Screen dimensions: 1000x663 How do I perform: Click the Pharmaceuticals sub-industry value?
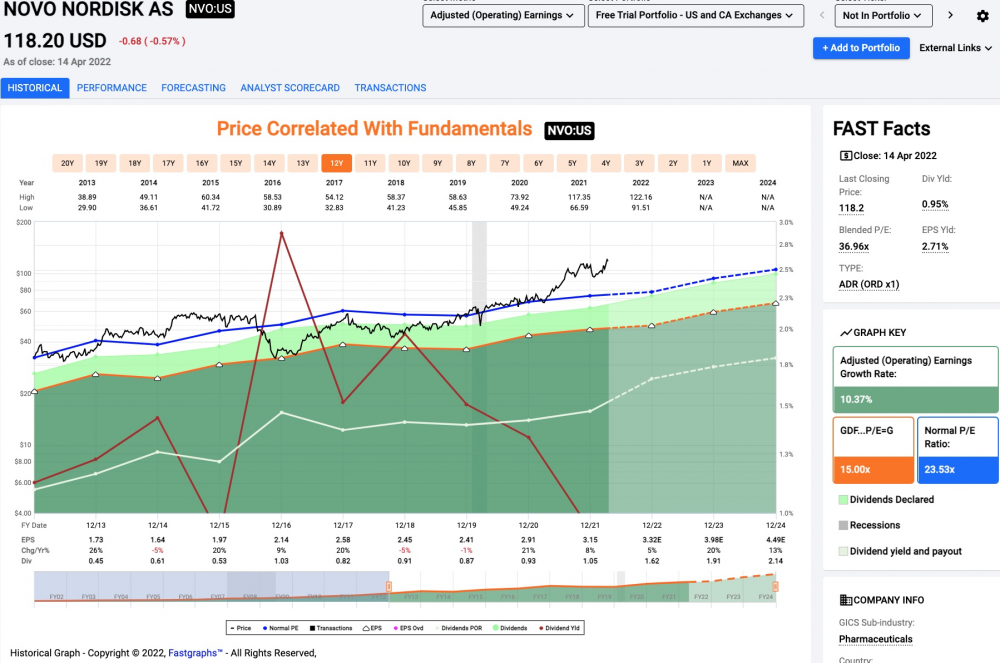click(x=876, y=639)
